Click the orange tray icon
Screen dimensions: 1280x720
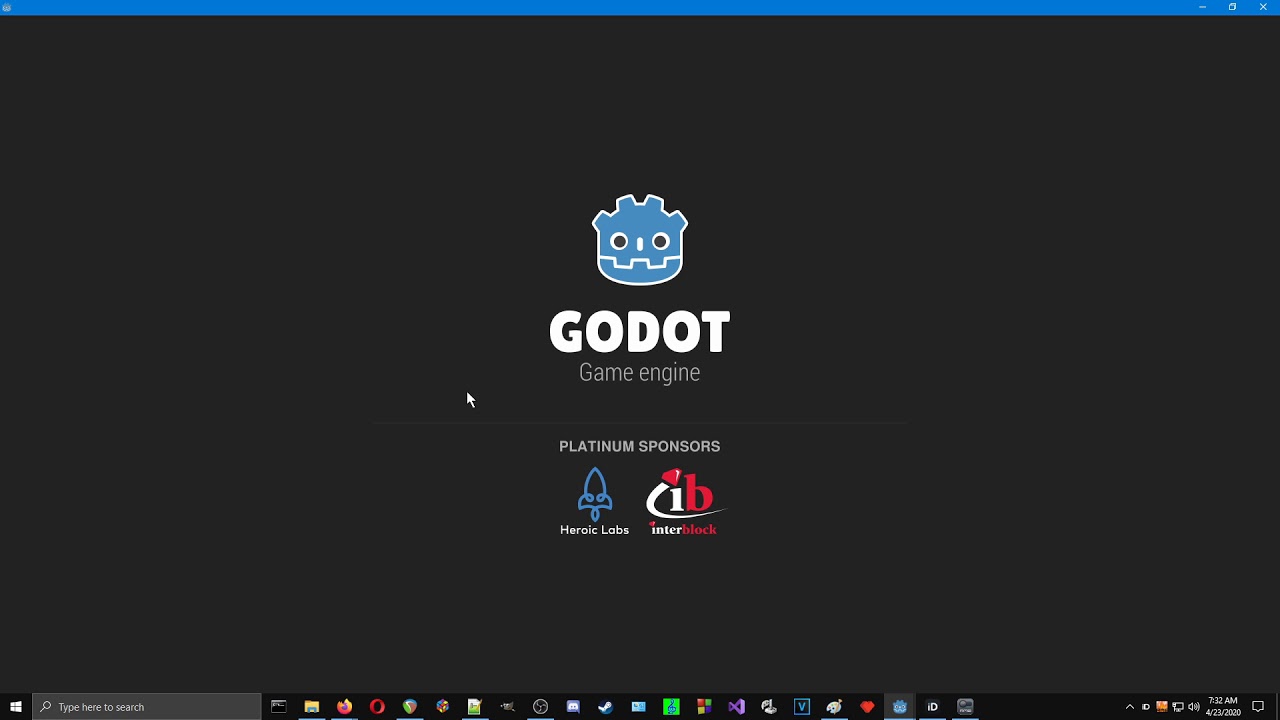(1162, 707)
